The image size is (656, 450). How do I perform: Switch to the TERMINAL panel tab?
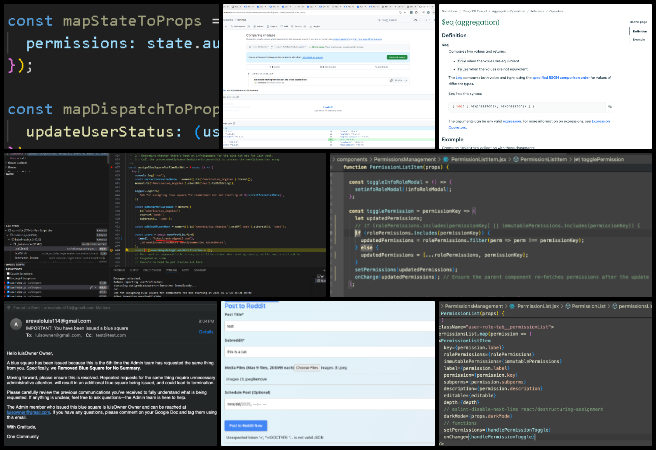pos(171,270)
